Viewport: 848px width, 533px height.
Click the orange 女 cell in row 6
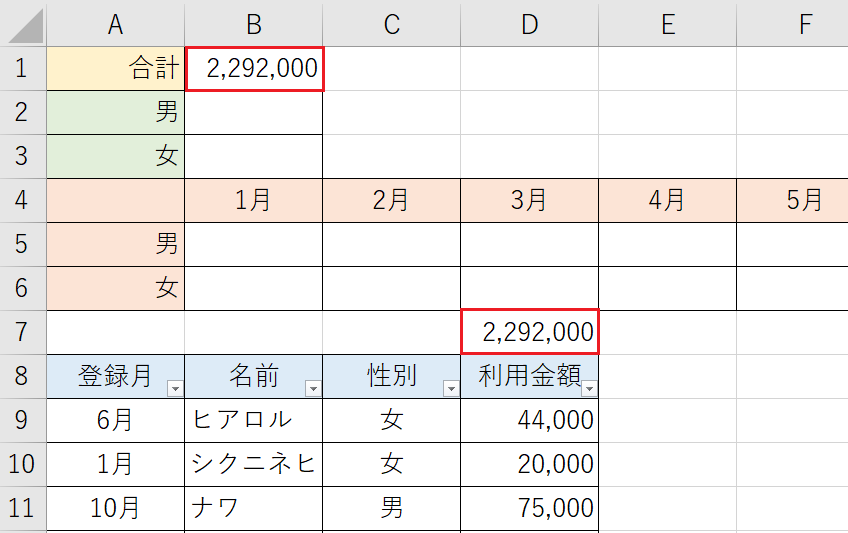pyautogui.click(x=115, y=288)
